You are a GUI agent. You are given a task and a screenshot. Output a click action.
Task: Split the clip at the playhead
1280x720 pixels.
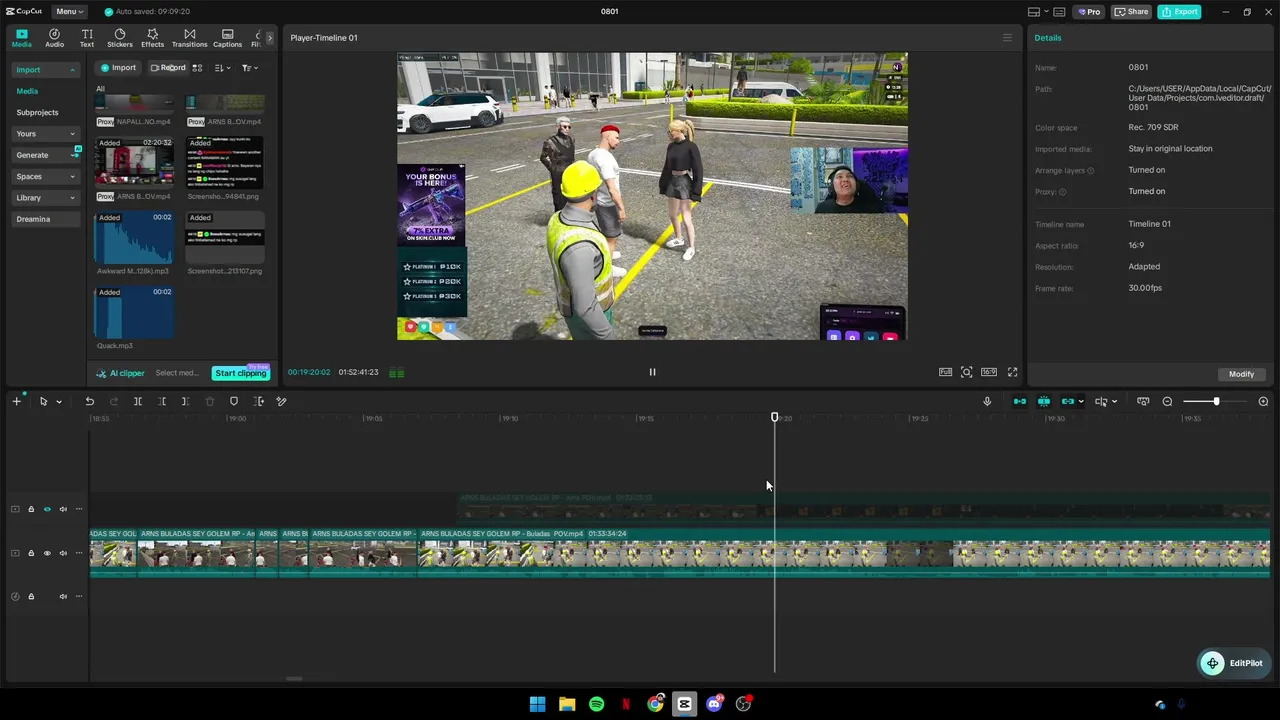(138, 402)
